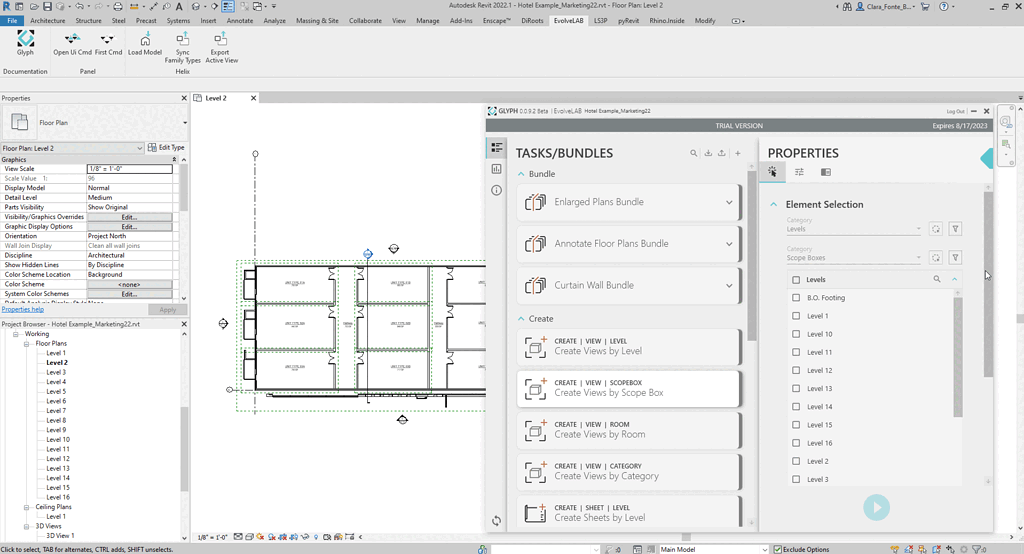1024x554 pixels.
Task: Expand the Curtain Wall Bundle
Action: click(729, 285)
